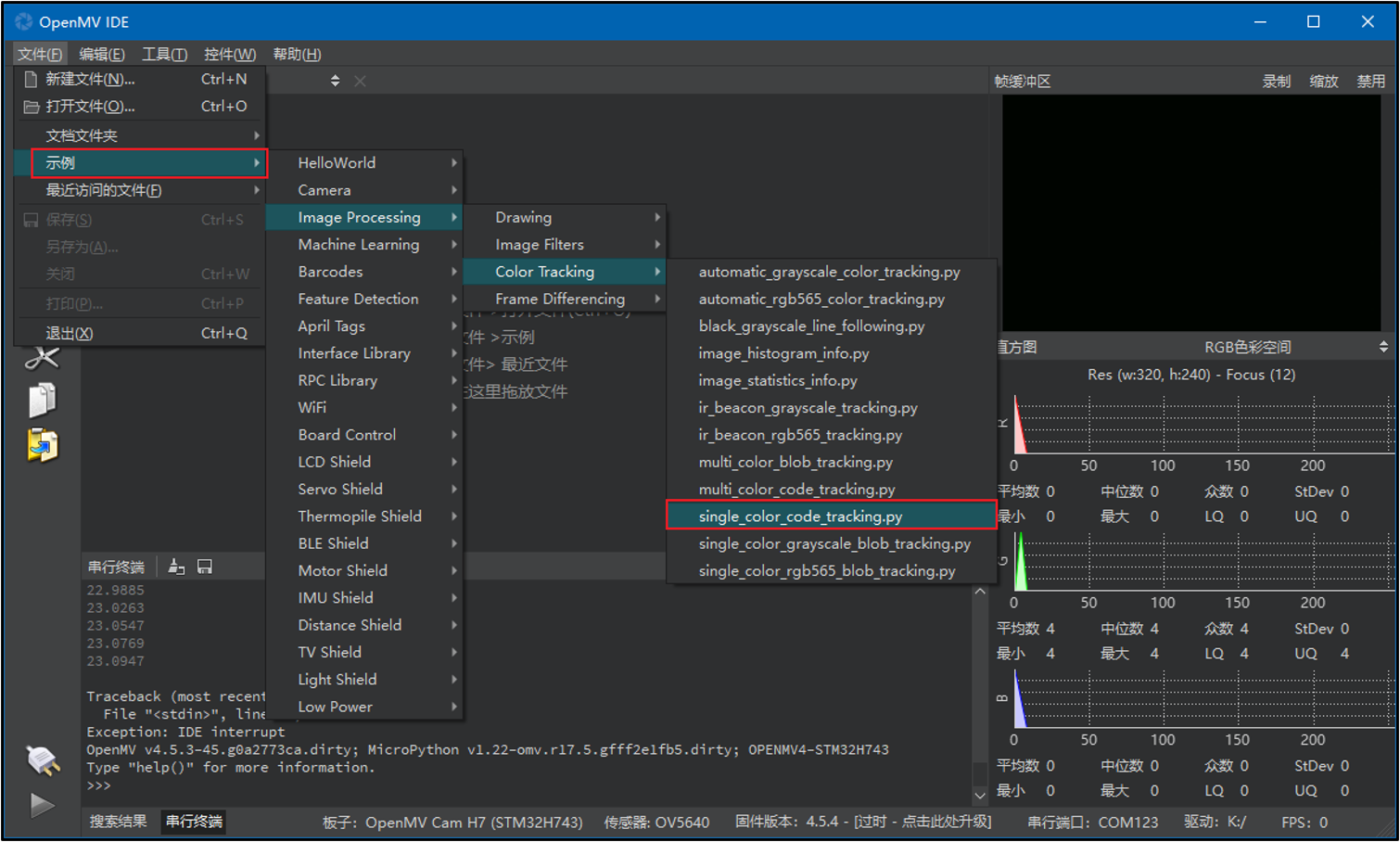The width and height of the screenshot is (1400, 842).
Task: Open the 控件(W) menu
Action: (230, 54)
